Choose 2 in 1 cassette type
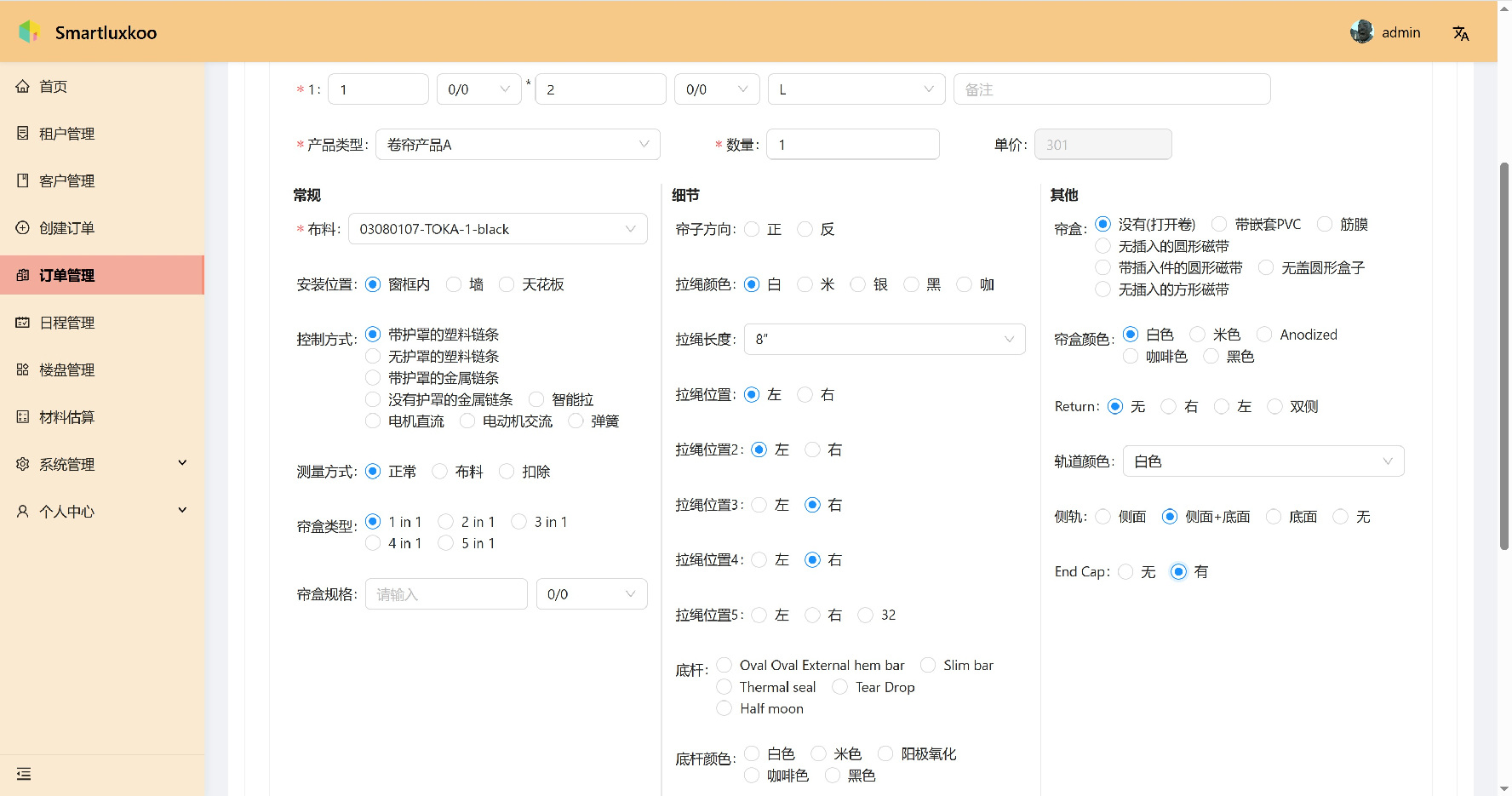This screenshot has width=1512, height=796. 446,522
